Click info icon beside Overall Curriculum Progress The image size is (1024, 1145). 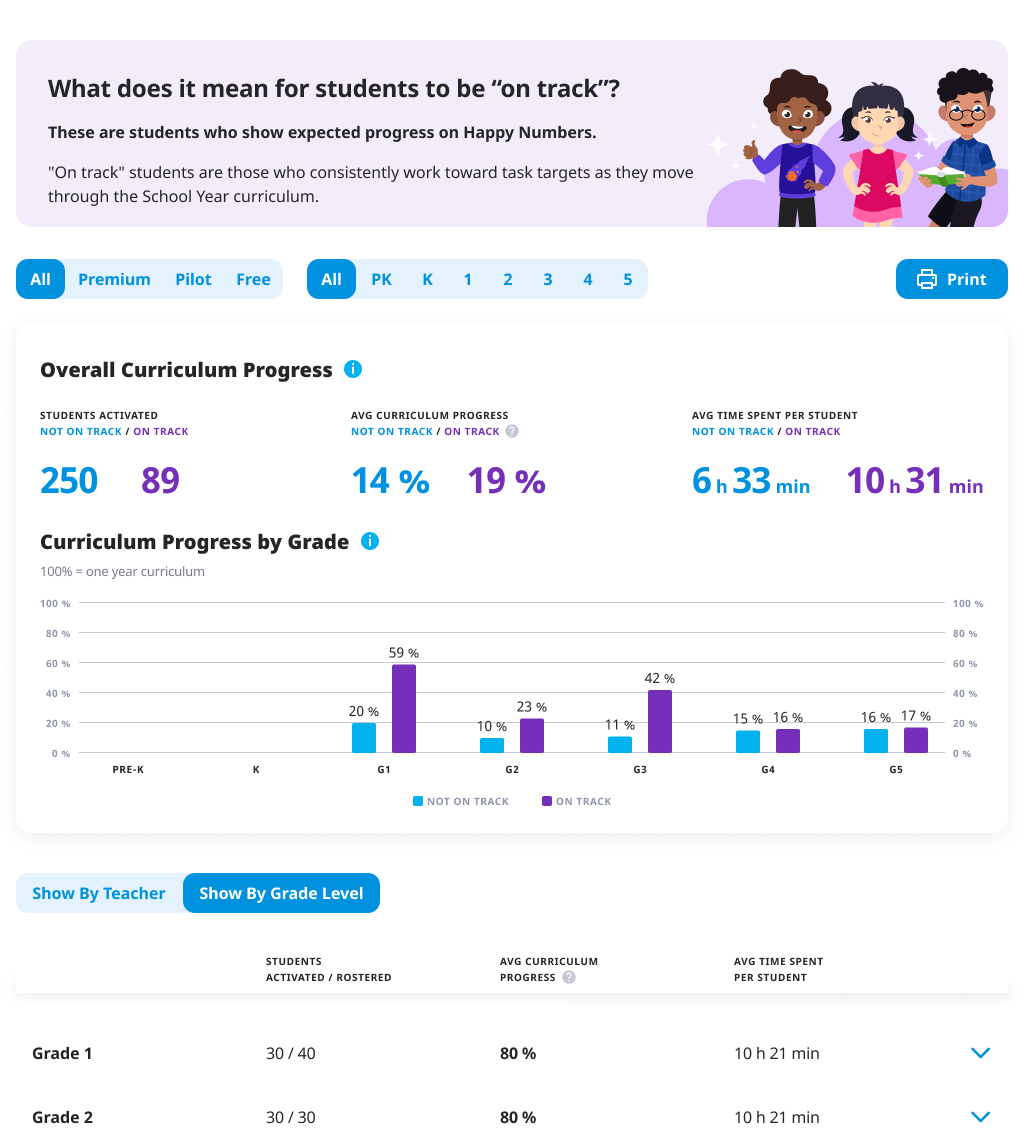pos(352,369)
